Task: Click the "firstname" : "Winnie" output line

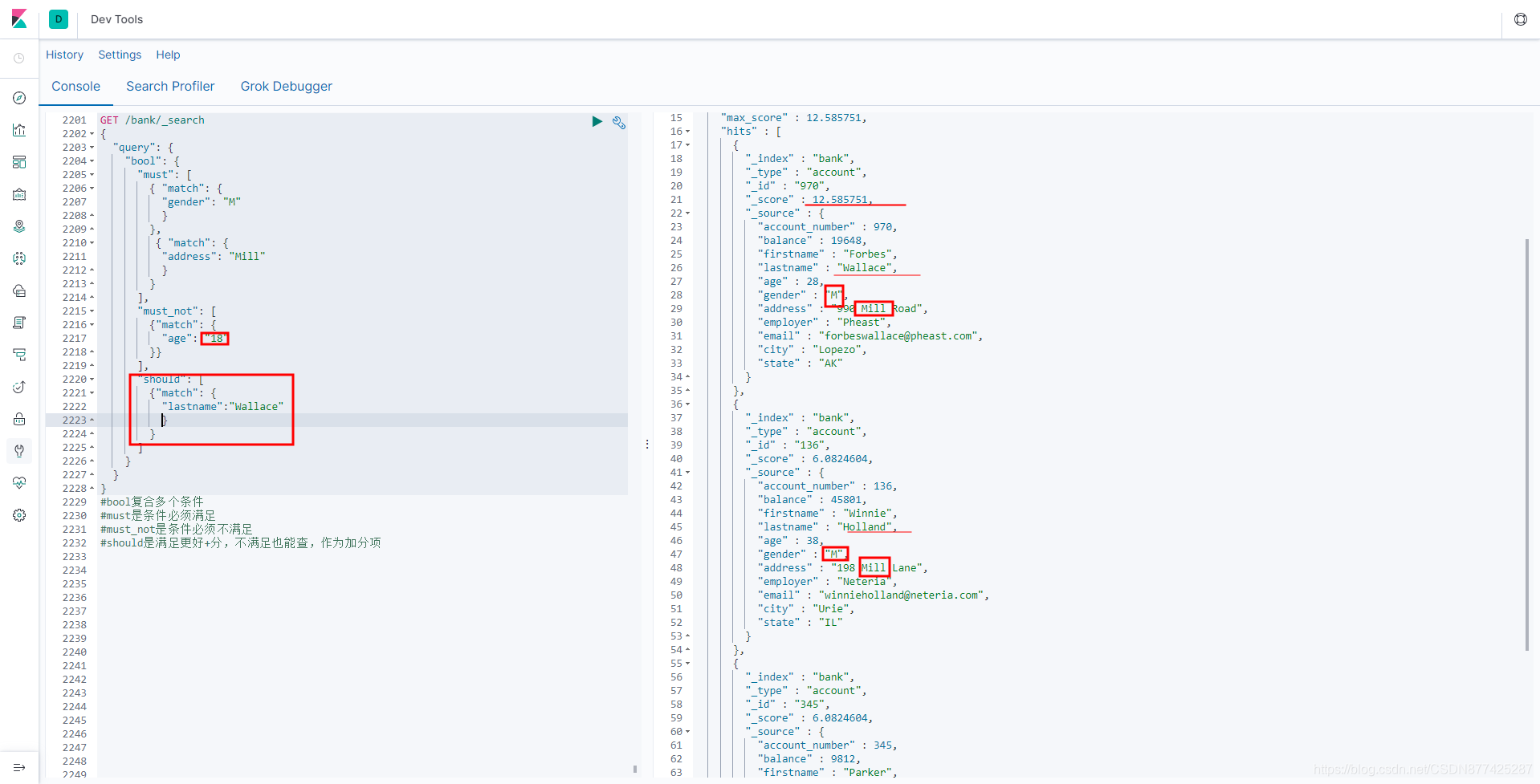Action: coord(828,514)
